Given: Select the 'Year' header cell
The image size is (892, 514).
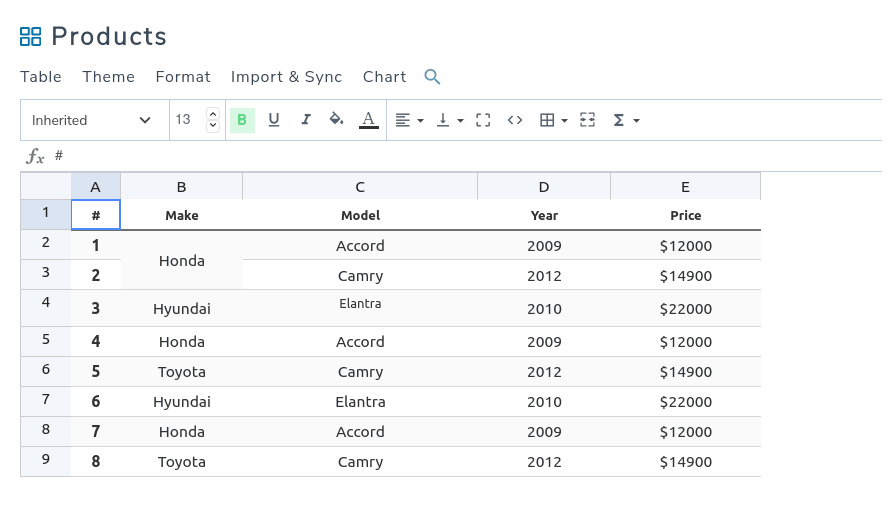Looking at the screenshot, I should point(544,215).
